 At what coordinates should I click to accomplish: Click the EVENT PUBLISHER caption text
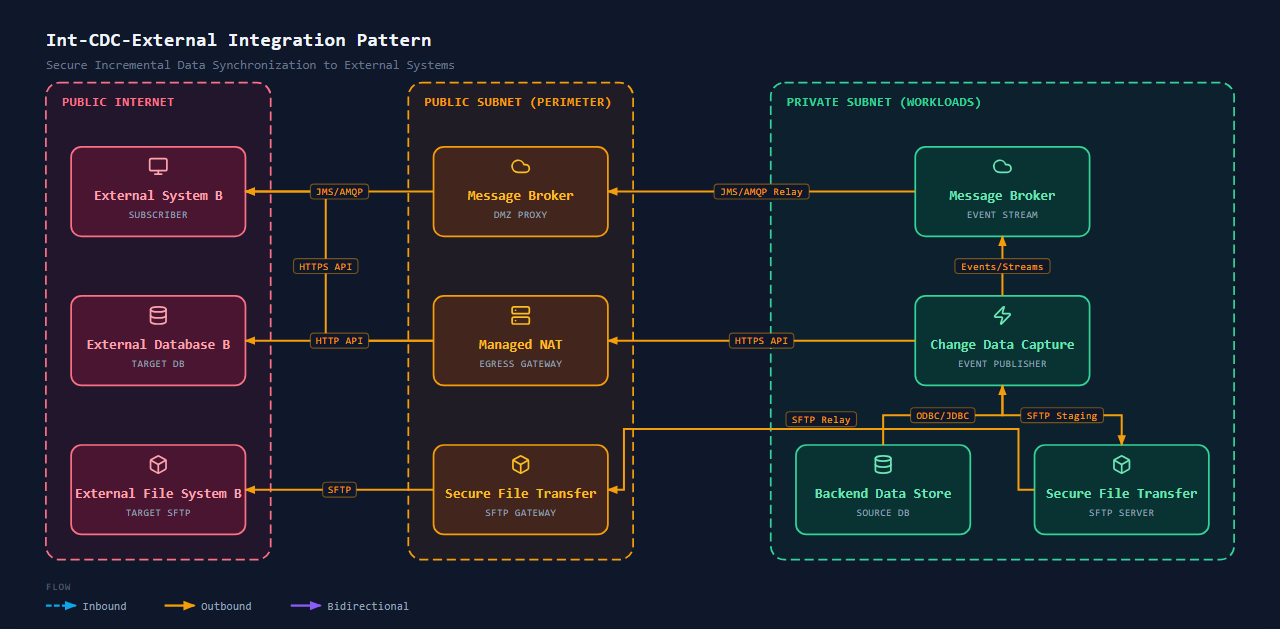pos(1002,364)
